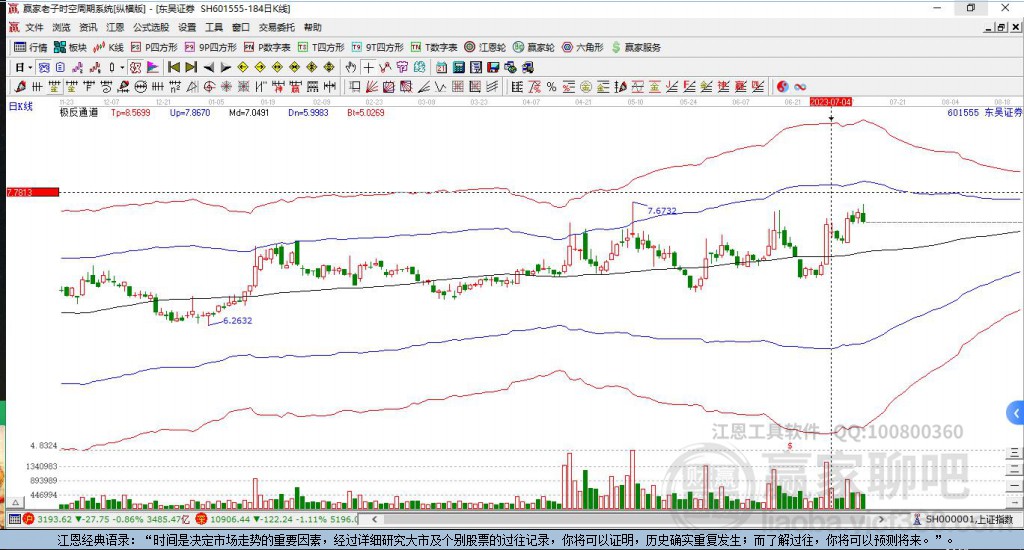Open the 六角形 hexagon tool

pos(583,47)
